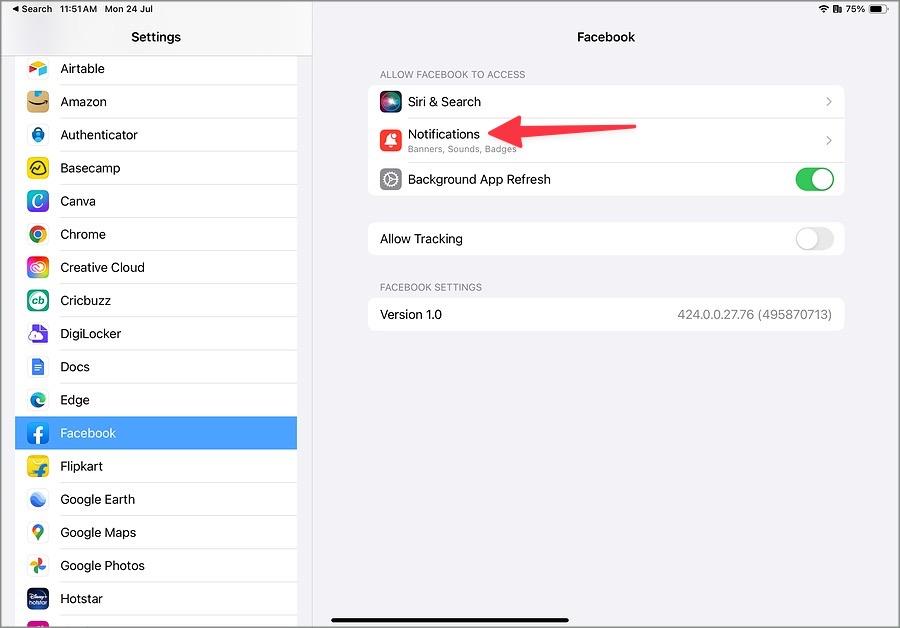Tap the Google Photos app icon
The image size is (900, 628).
pos(38,566)
